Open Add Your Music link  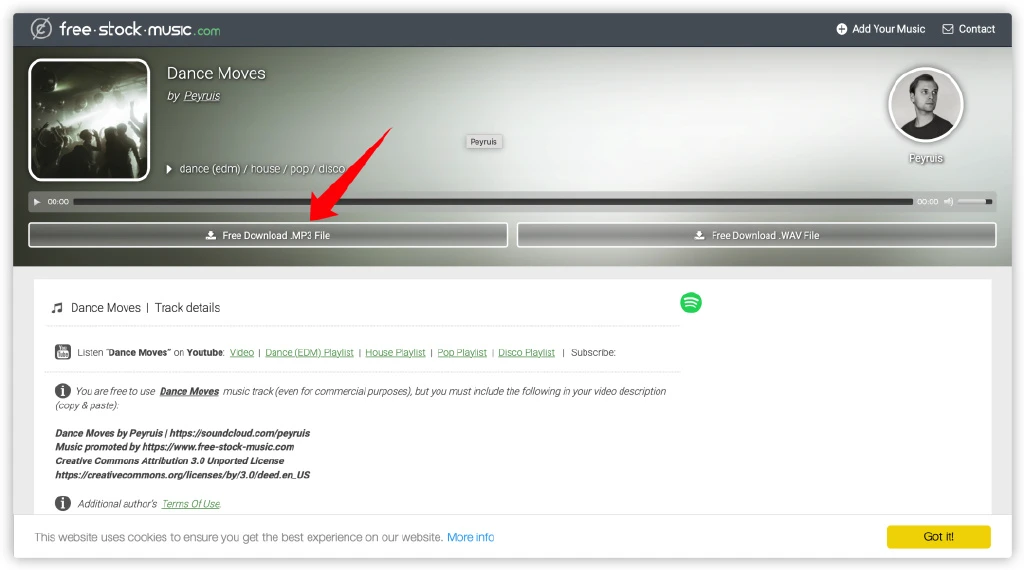tap(880, 29)
